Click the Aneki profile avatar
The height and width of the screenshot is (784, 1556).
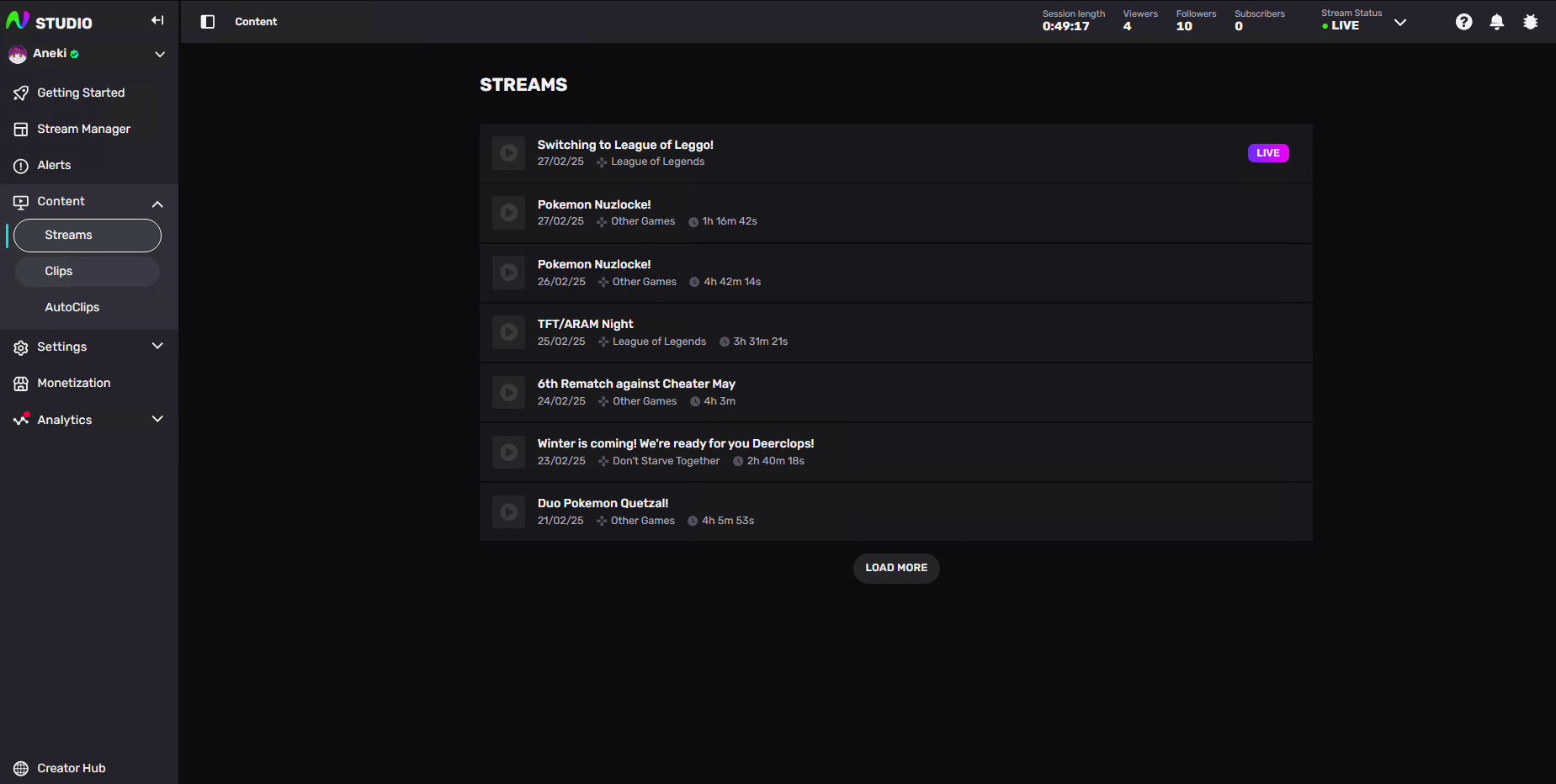[x=18, y=55]
